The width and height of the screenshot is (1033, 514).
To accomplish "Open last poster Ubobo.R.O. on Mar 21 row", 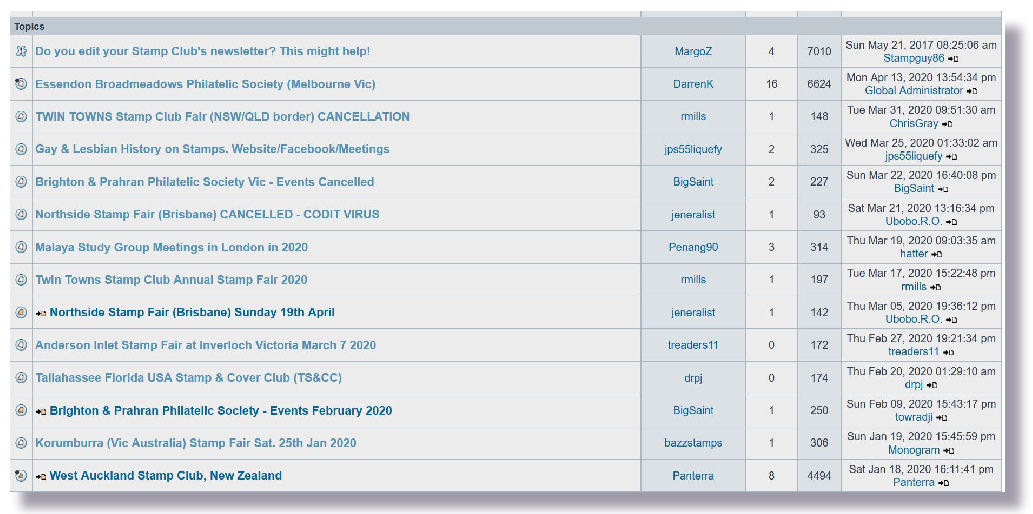I will 914,221.
